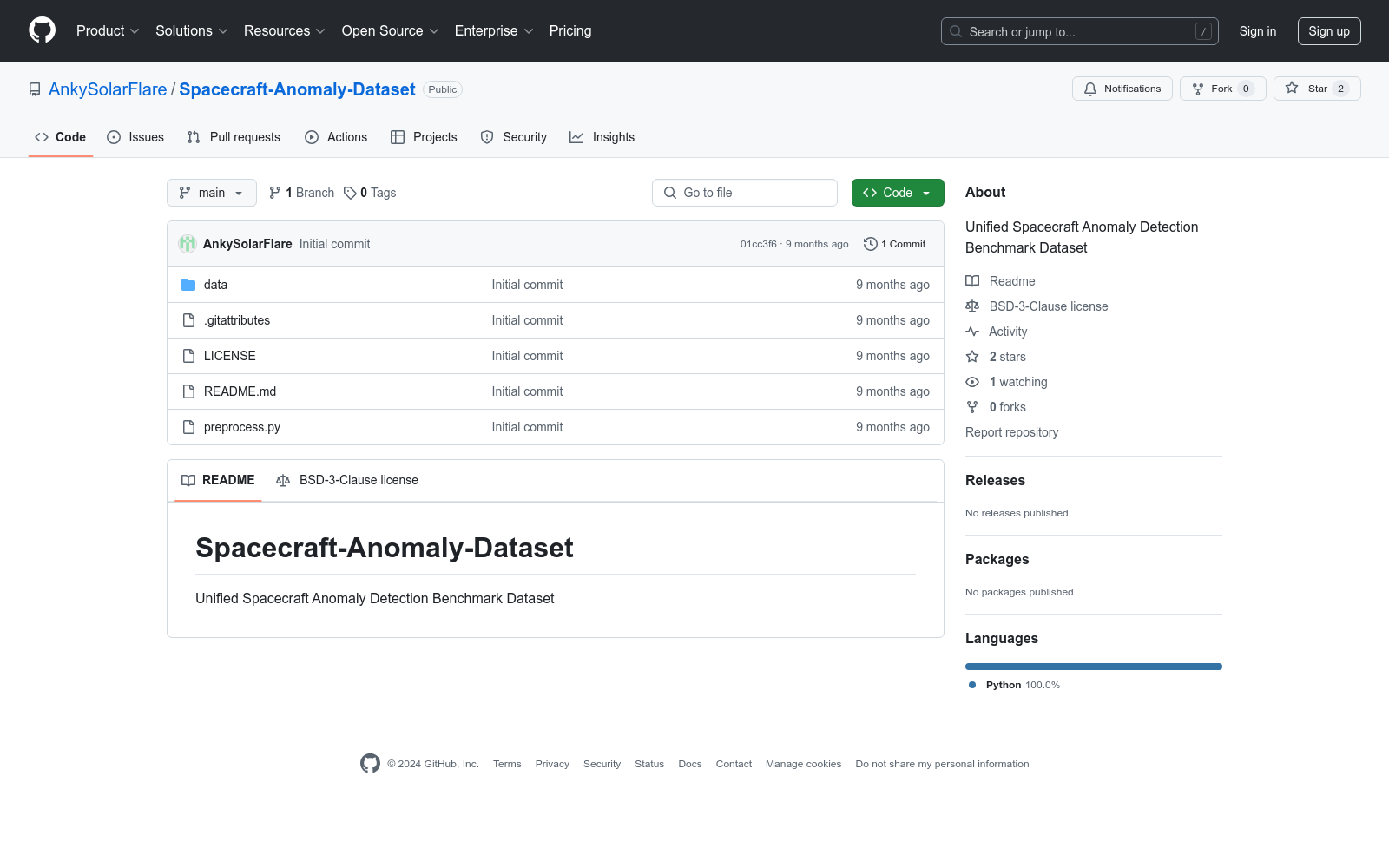Click the star icon beside 2 stars
1389x868 pixels.
click(x=972, y=357)
